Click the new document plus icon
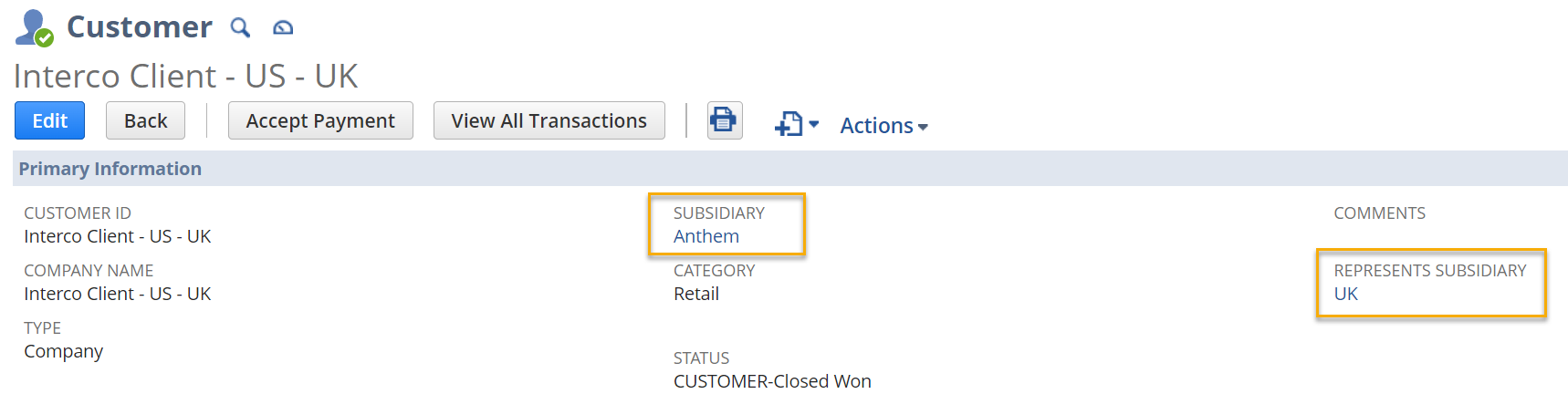The width and height of the screenshot is (1568, 394). (x=789, y=124)
